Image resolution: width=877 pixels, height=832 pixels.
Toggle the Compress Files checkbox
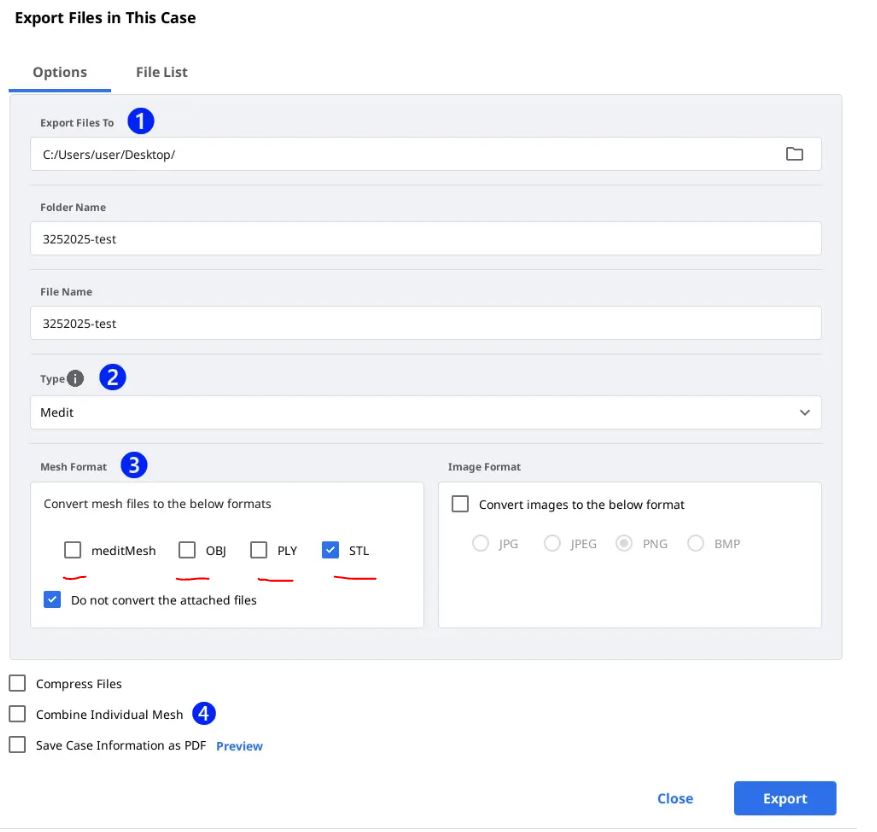pyautogui.click(x=17, y=684)
